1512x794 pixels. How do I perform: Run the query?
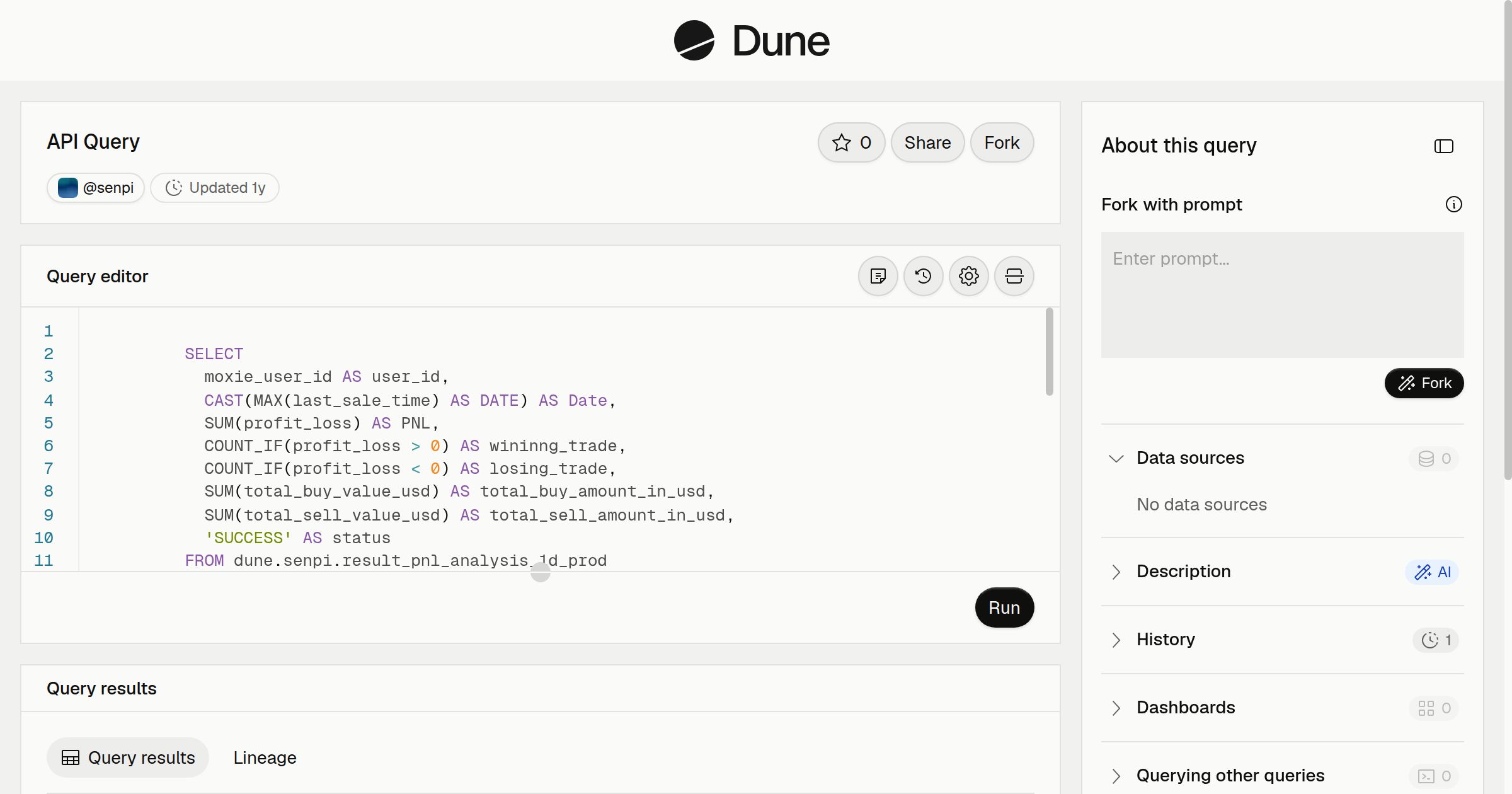(1004, 607)
